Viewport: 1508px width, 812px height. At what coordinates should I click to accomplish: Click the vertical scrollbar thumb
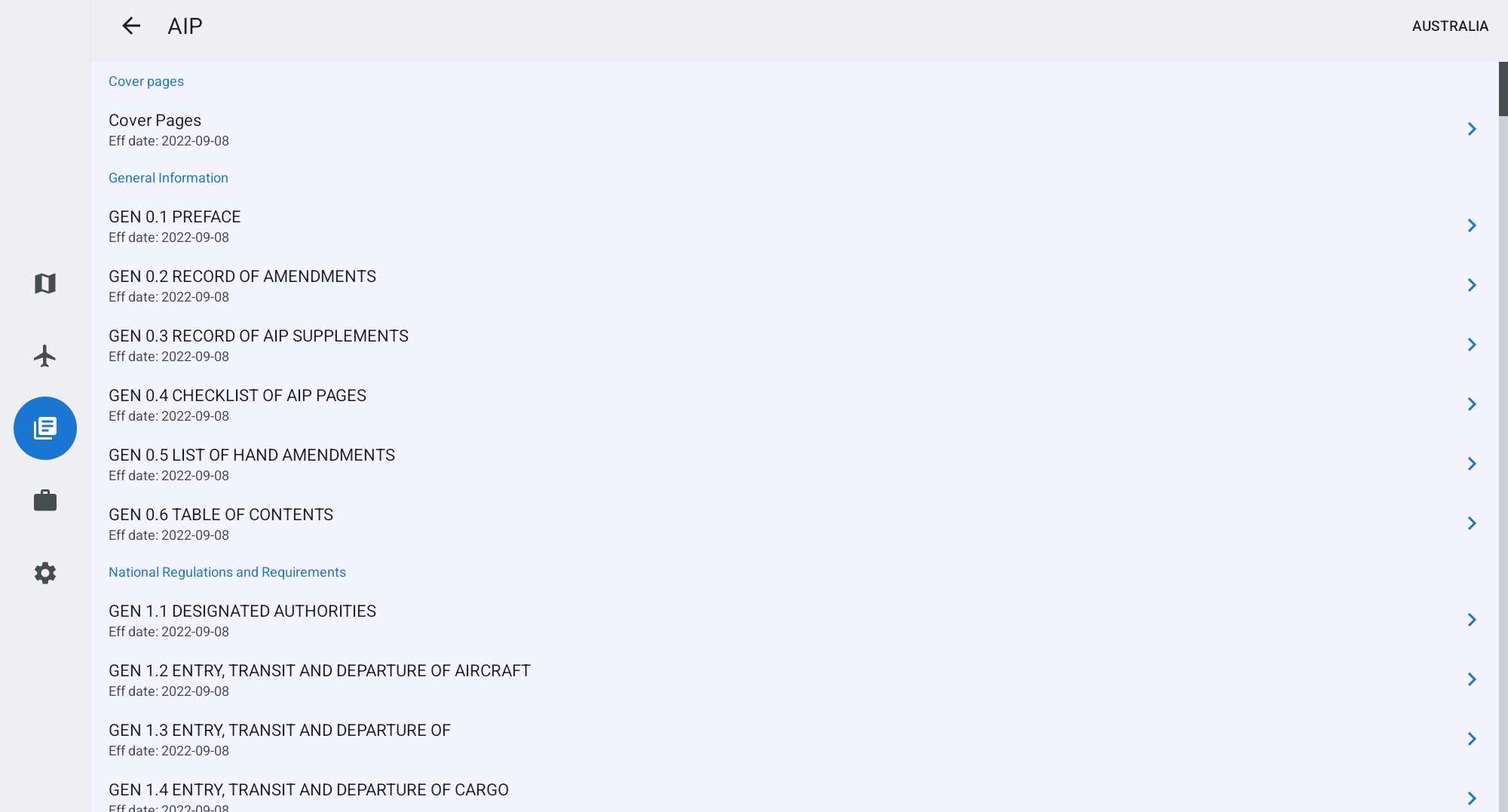(1503, 89)
